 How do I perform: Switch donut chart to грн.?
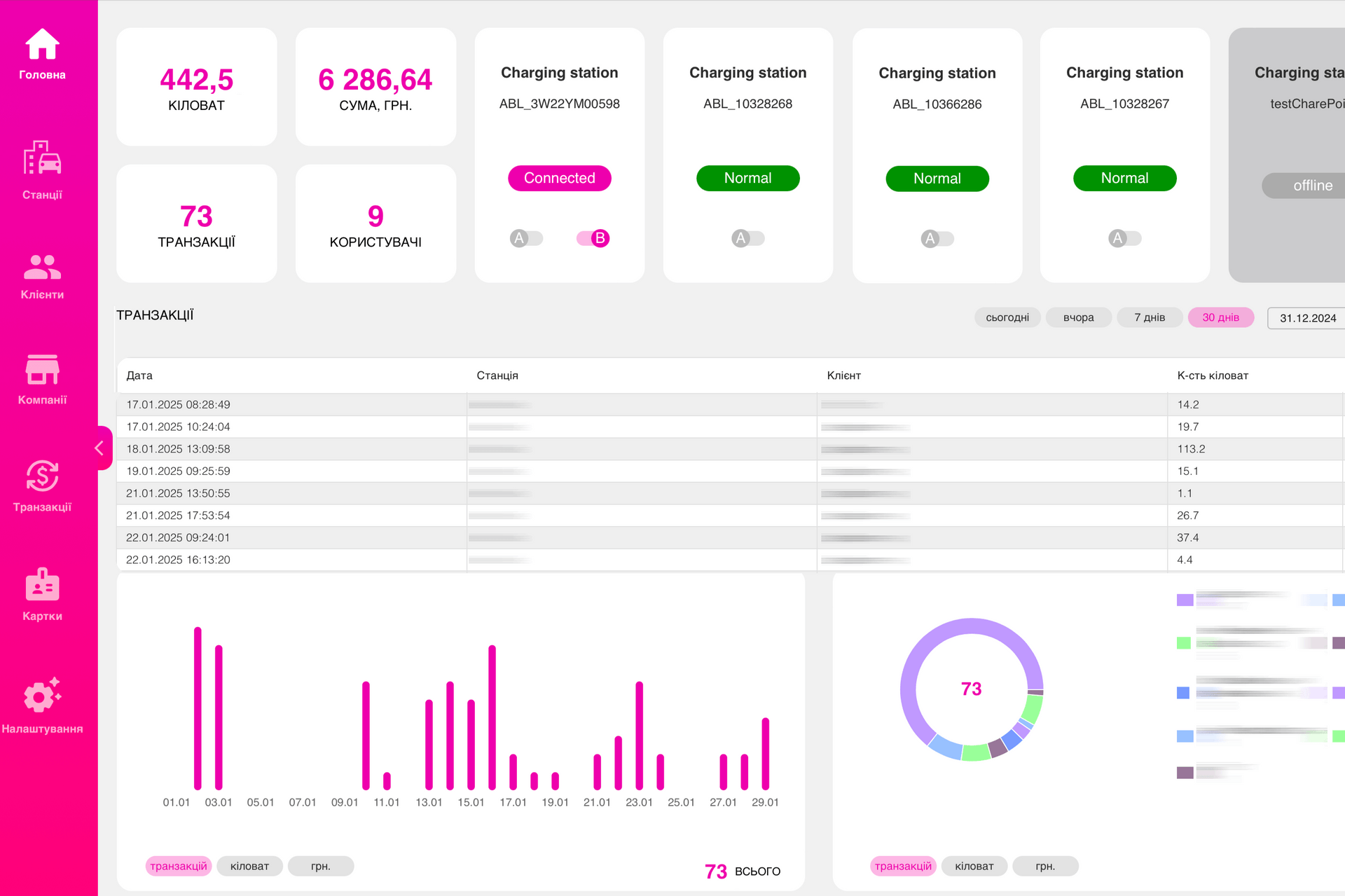(1045, 866)
